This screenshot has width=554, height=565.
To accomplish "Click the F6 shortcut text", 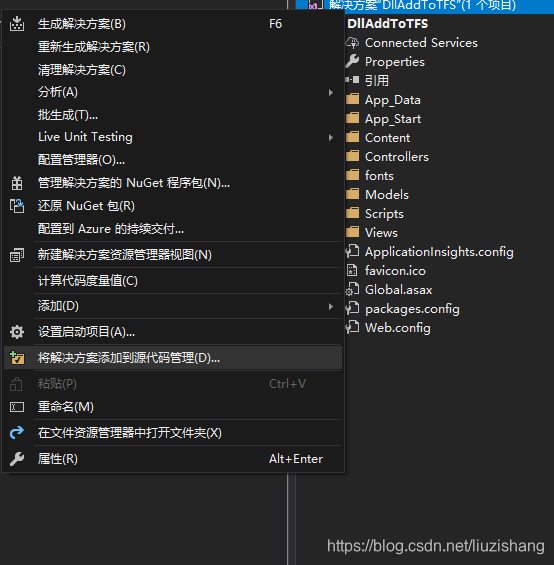I will 275,24.
